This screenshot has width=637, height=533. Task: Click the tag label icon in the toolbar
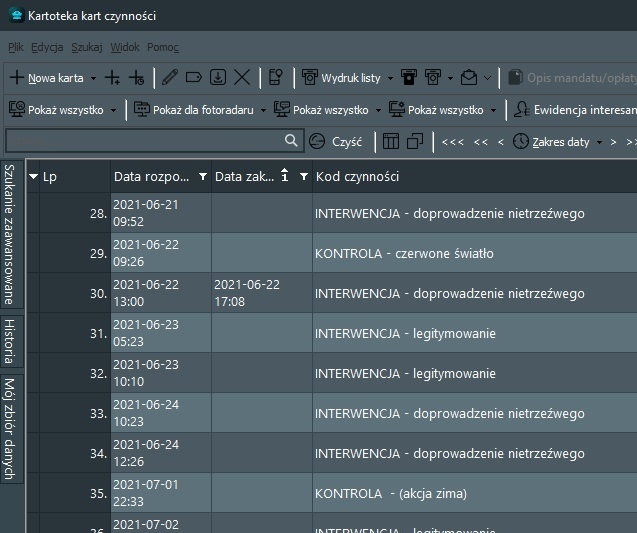[x=194, y=77]
